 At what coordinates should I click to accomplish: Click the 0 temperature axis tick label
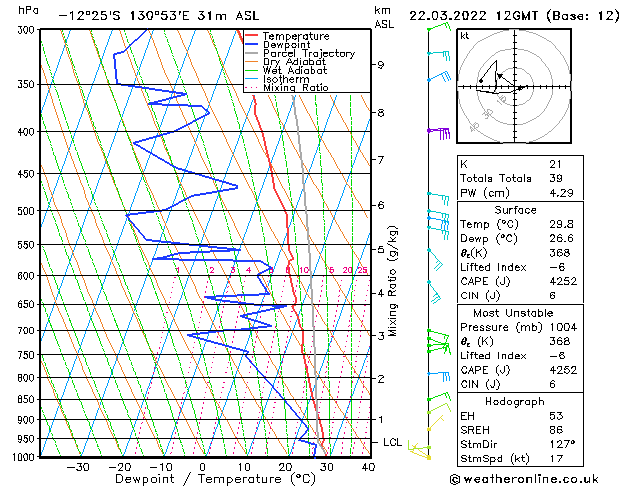click(202, 467)
